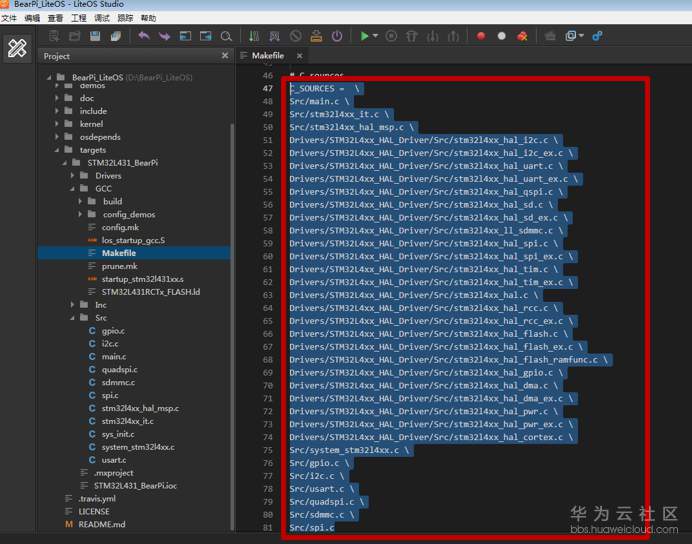Viewport: 692px width, 544px height.
Task: Expand the Inc folder
Action: [72, 305]
